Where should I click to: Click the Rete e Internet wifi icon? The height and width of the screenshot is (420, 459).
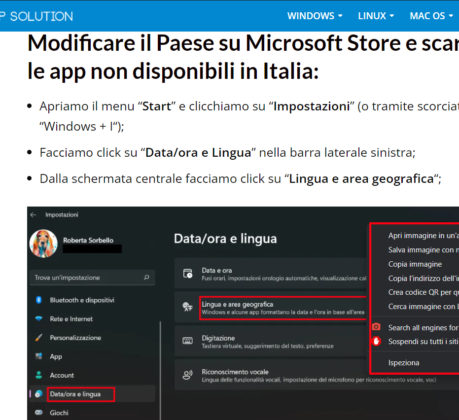pyautogui.click(x=39, y=319)
